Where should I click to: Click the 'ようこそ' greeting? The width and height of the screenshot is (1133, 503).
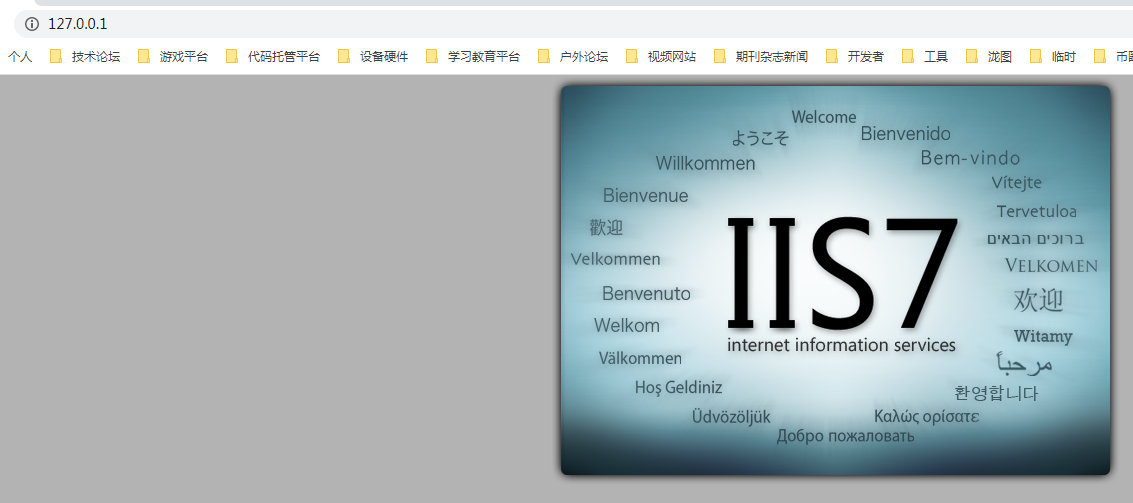760,137
